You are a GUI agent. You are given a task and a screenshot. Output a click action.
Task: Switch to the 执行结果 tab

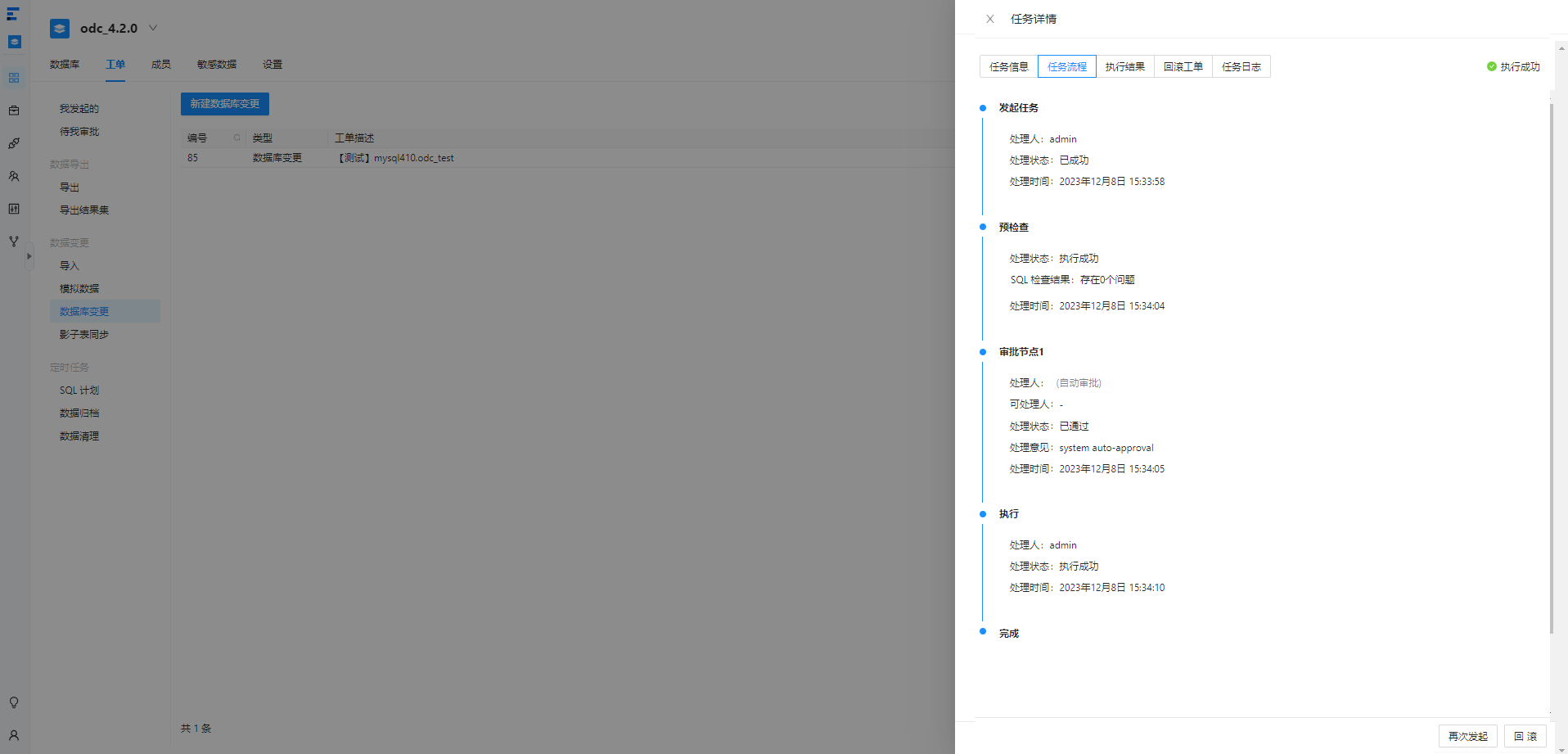point(1125,67)
